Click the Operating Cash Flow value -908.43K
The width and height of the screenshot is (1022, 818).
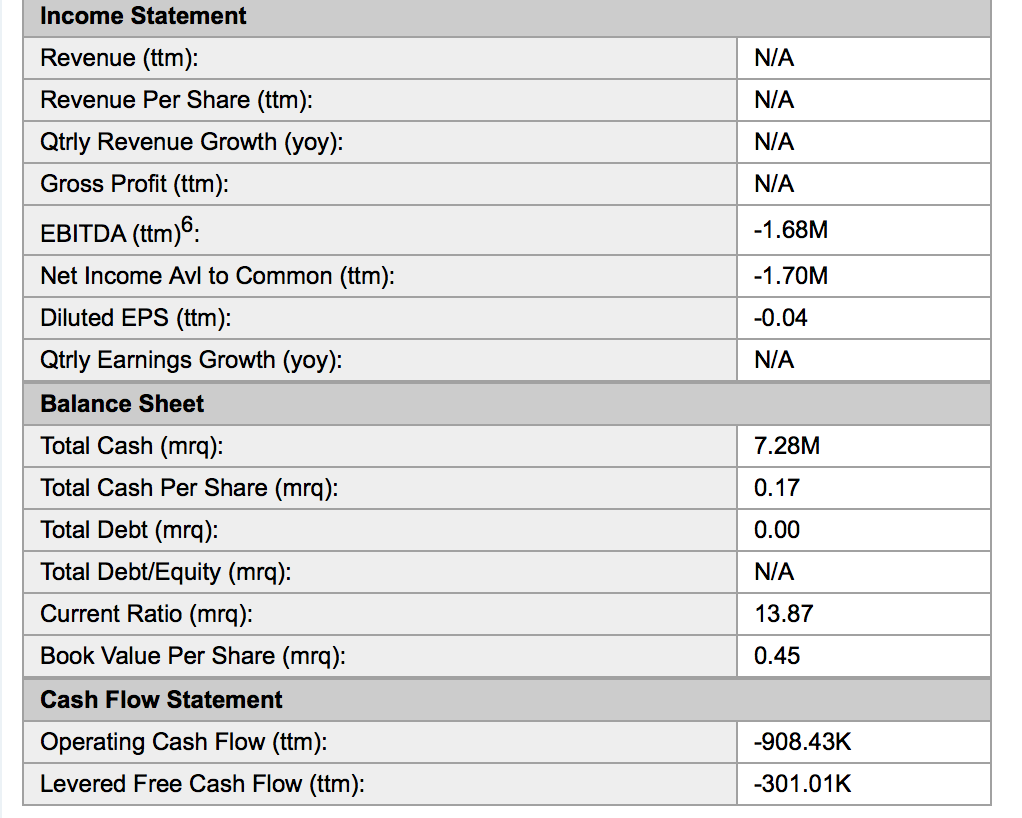802,742
